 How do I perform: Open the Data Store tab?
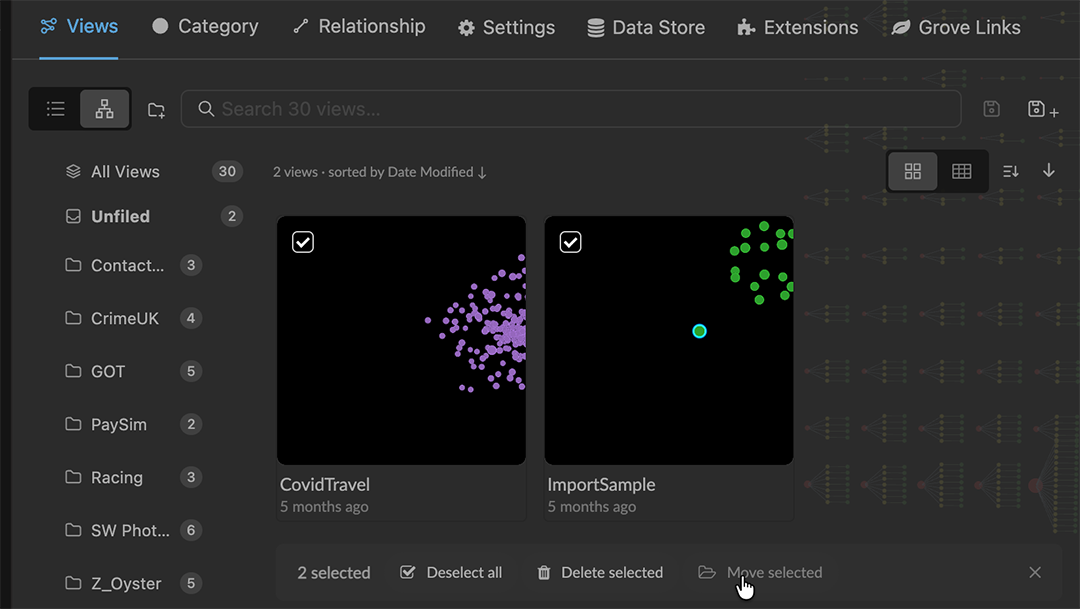point(645,28)
